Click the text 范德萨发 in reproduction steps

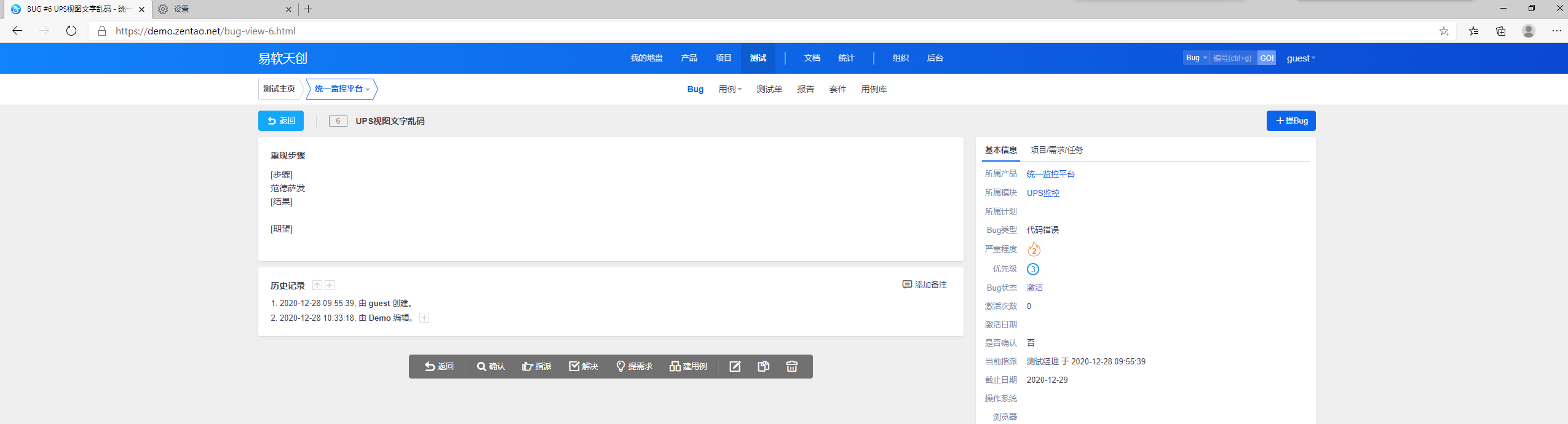coord(288,188)
